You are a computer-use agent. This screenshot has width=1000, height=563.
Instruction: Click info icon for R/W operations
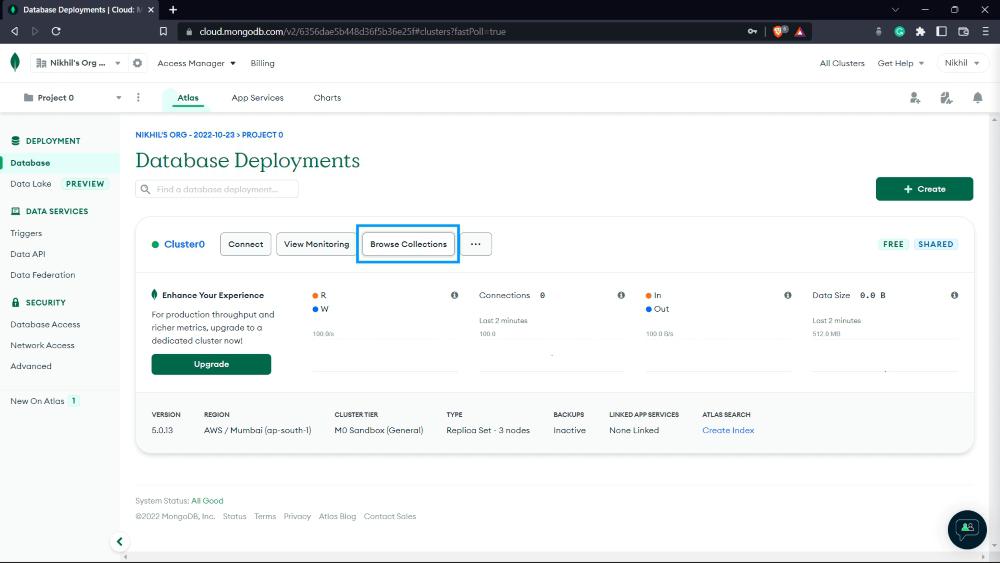pyautogui.click(x=455, y=295)
